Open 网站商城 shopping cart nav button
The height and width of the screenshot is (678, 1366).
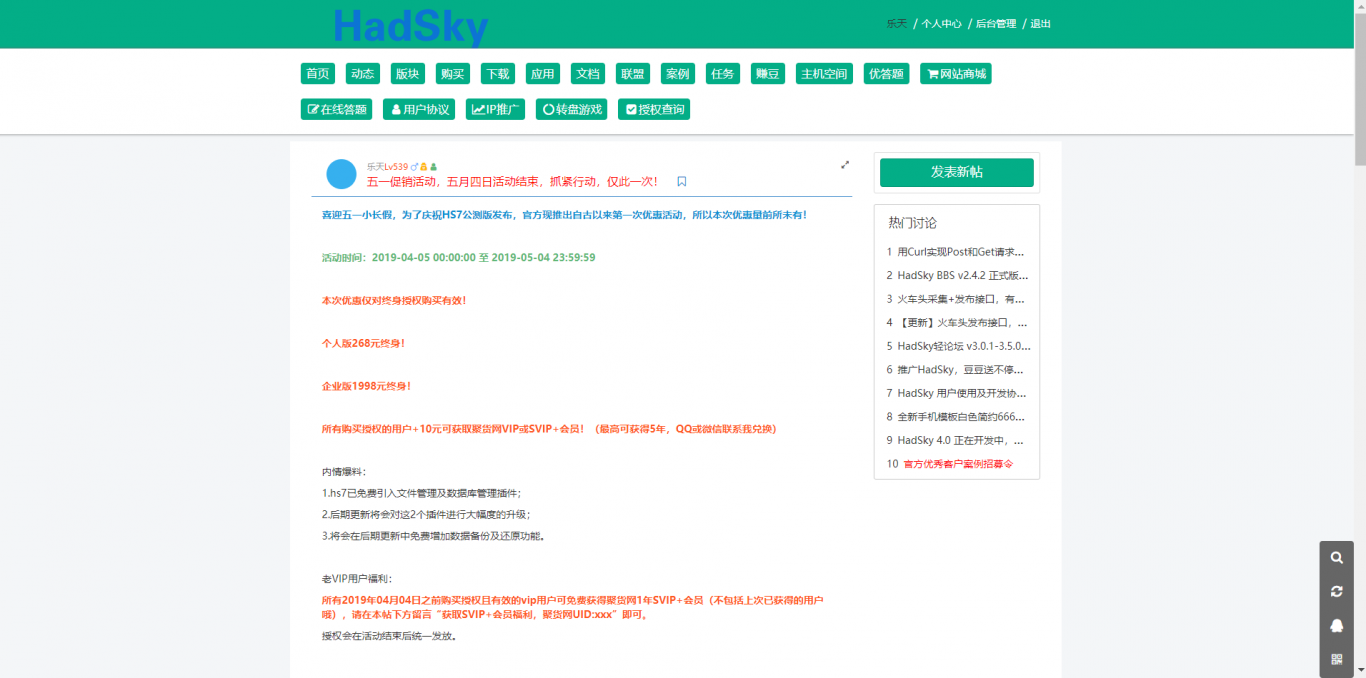956,74
